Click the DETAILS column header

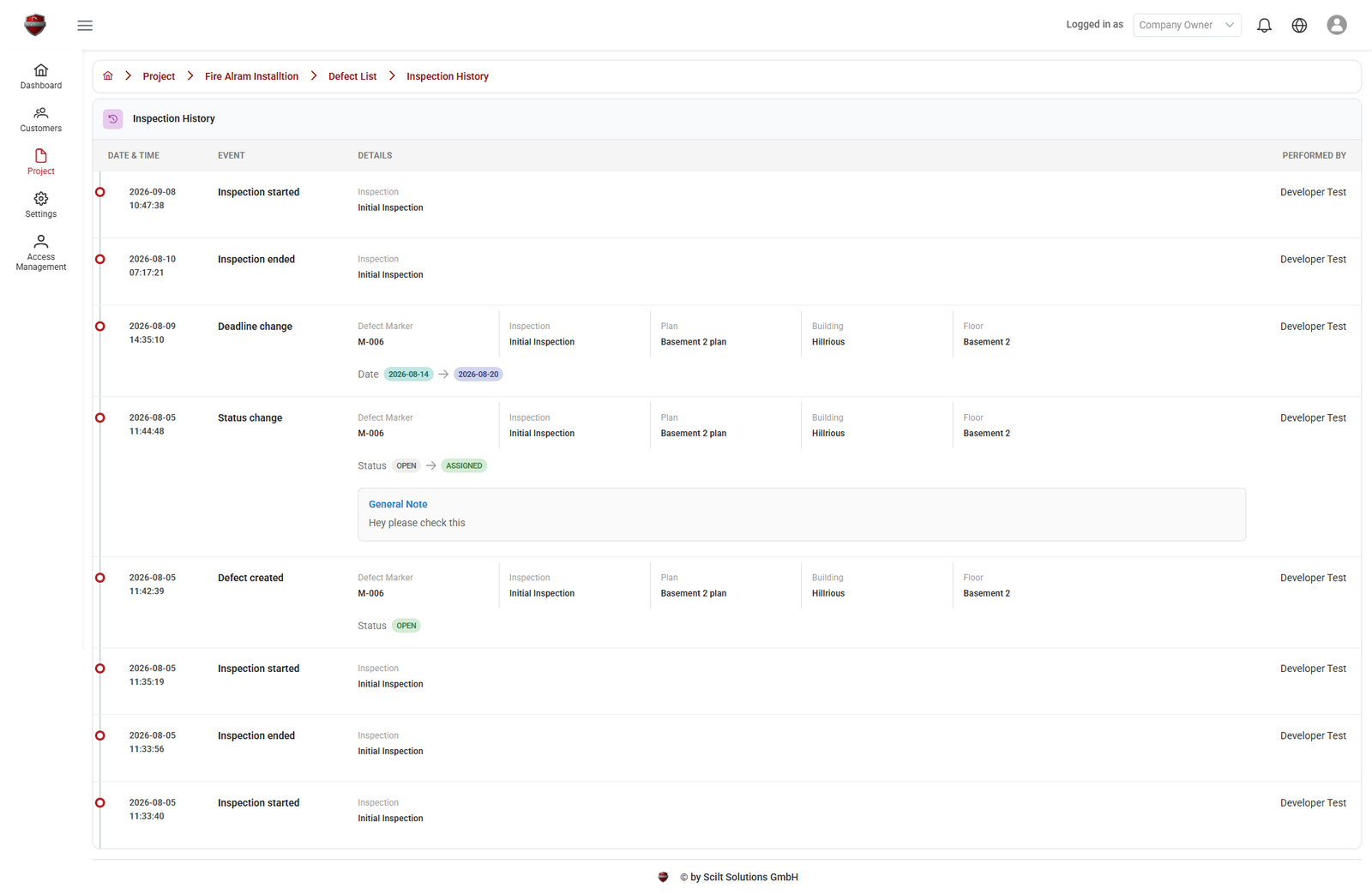click(x=375, y=156)
